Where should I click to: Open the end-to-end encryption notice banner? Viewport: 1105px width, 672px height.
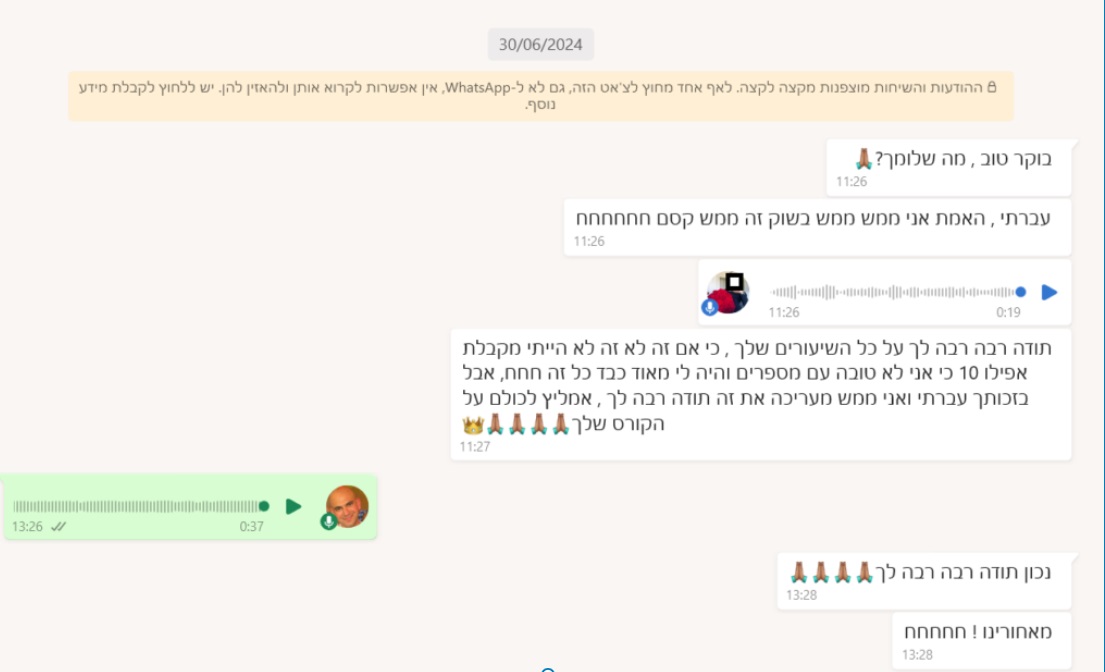pyautogui.click(x=541, y=96)
